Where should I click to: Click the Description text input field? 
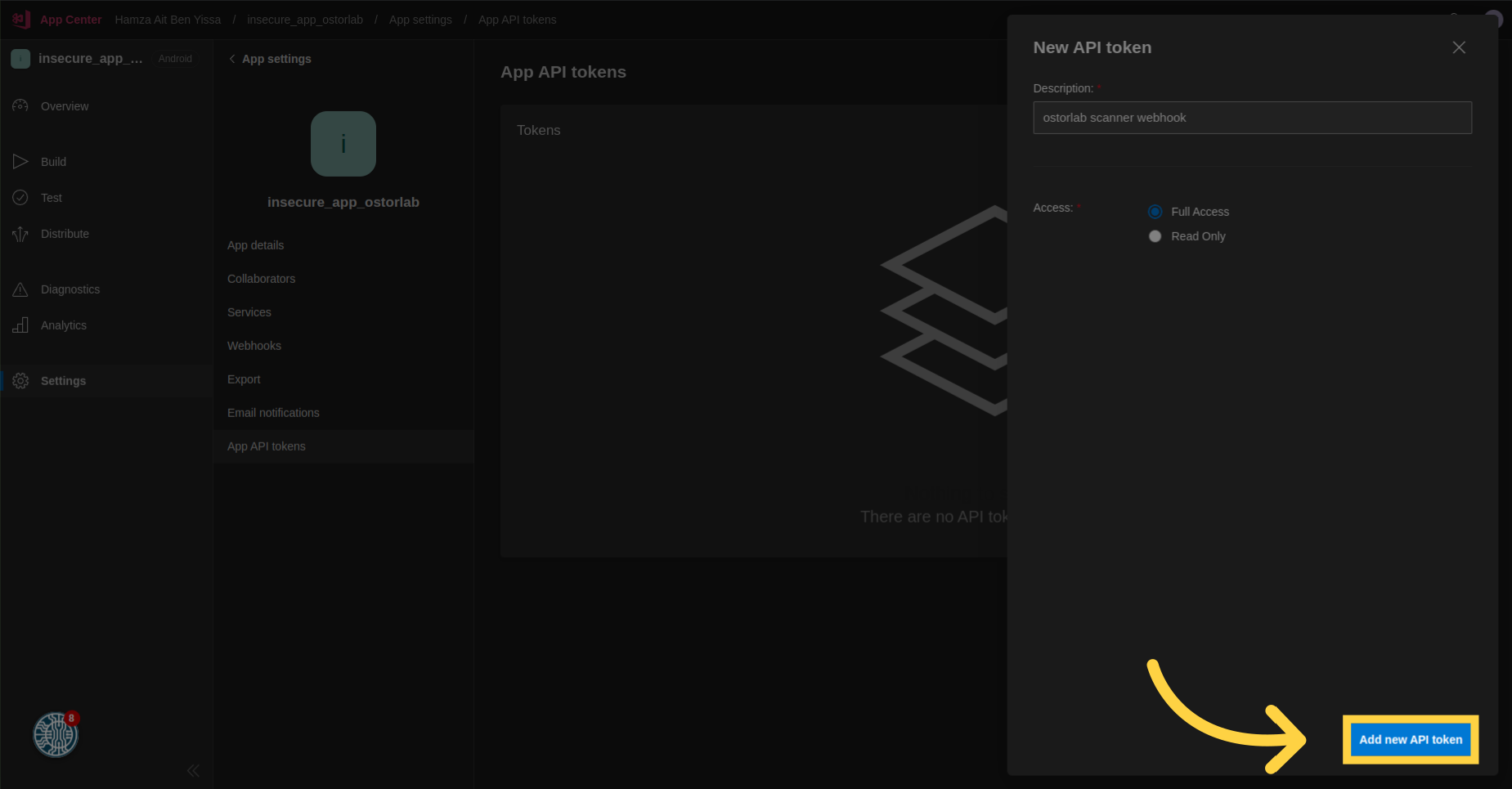coord(1251,118)
